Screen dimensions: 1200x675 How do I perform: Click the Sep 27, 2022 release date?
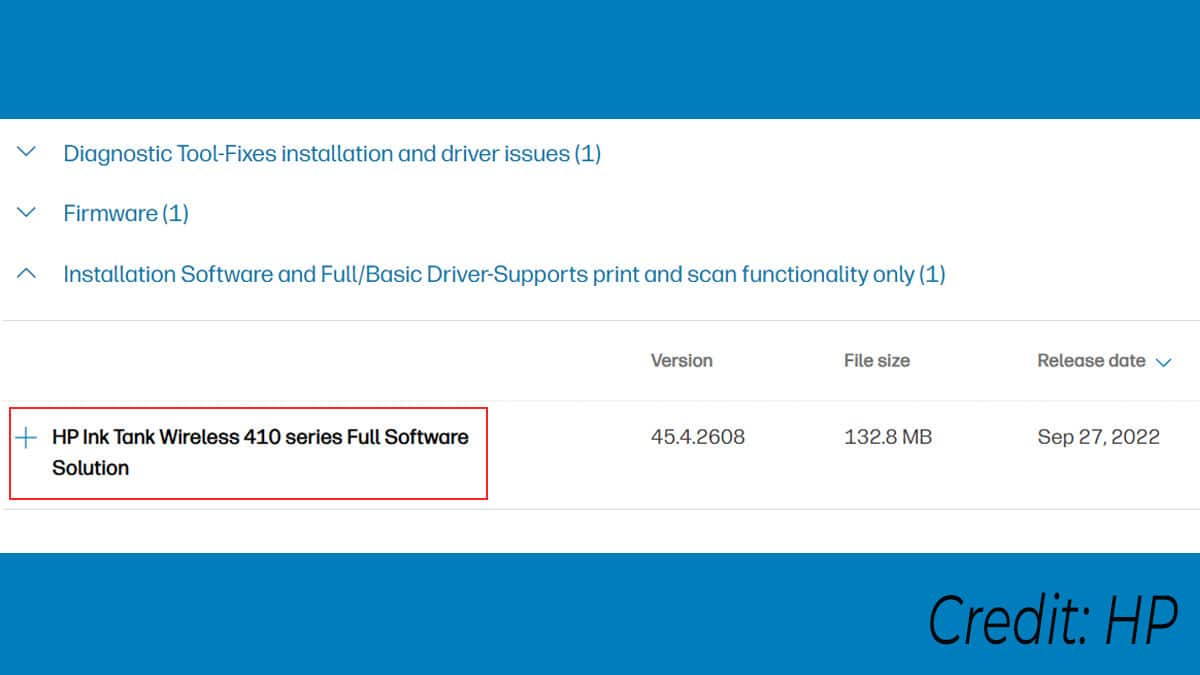[x=1098, y=437]
